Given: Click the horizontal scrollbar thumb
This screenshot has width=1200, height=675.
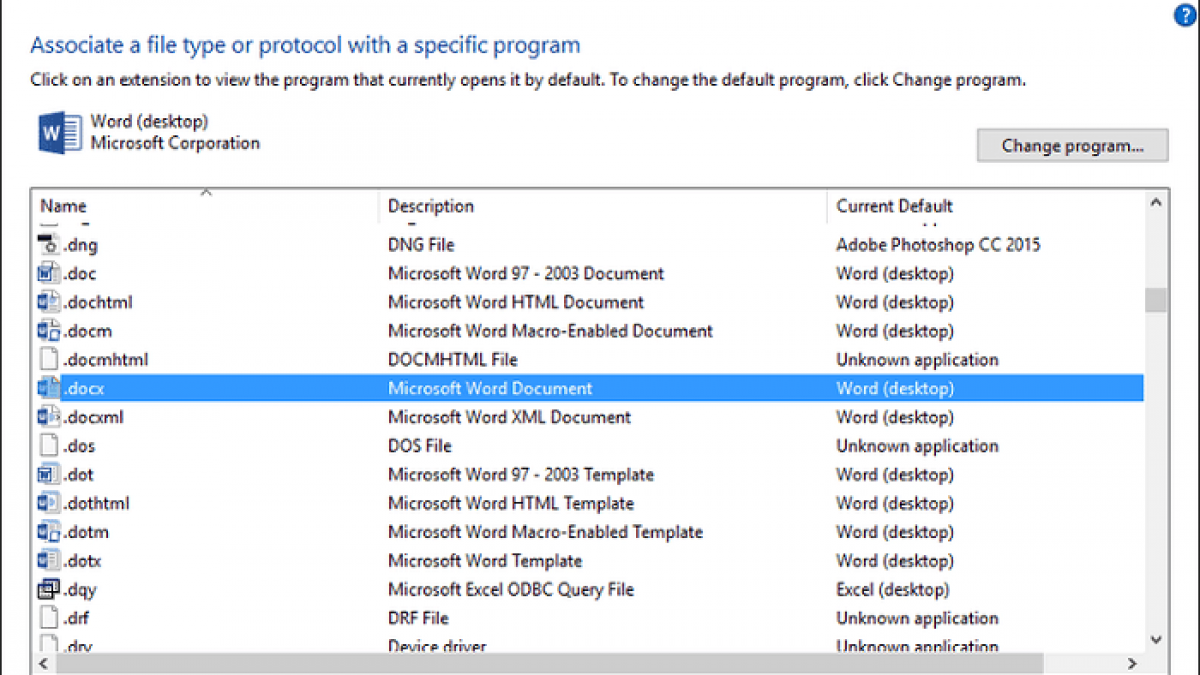Looking at the screenshot, I should (x=549, y=663).
